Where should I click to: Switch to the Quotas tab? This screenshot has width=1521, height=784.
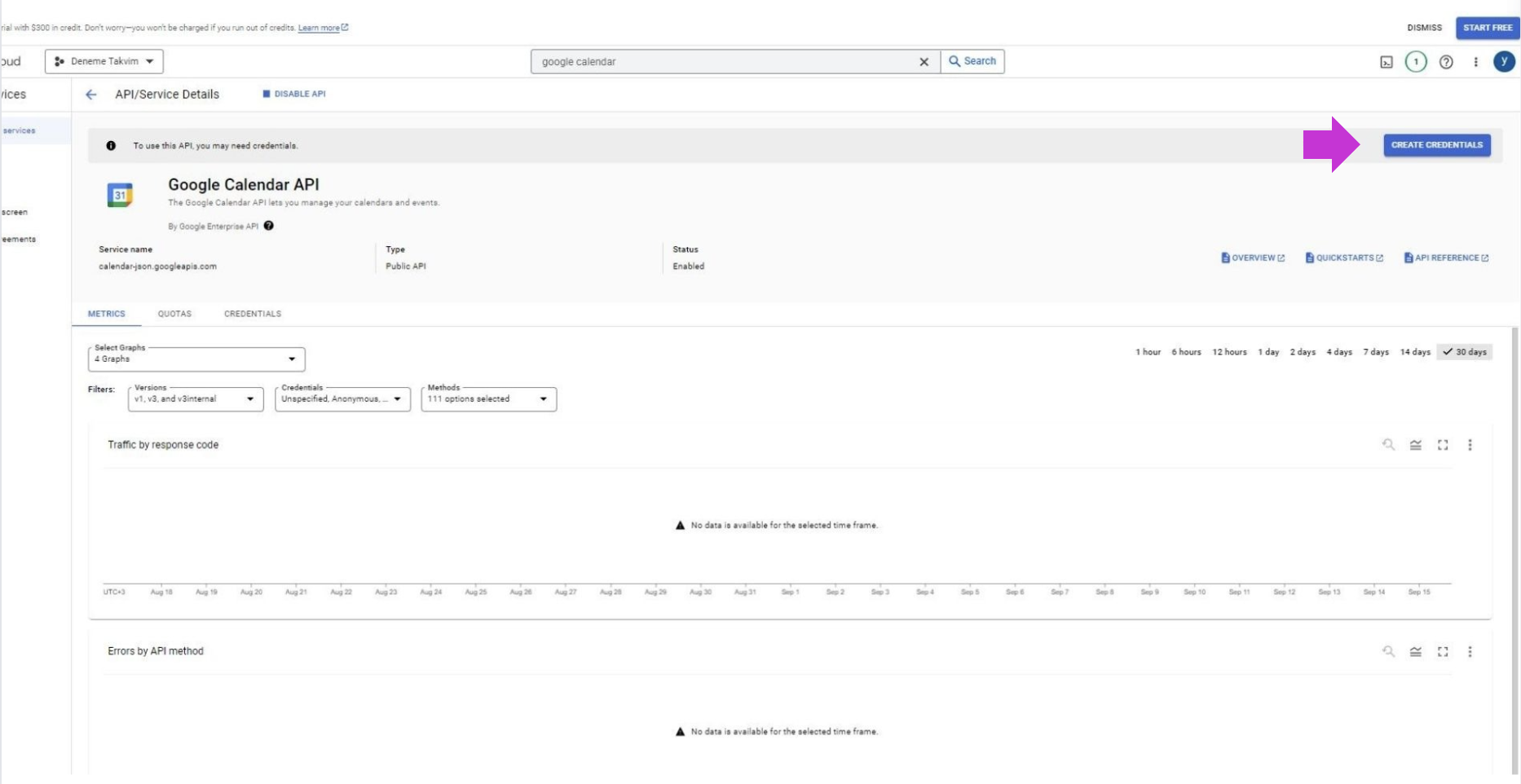point(174,314)
